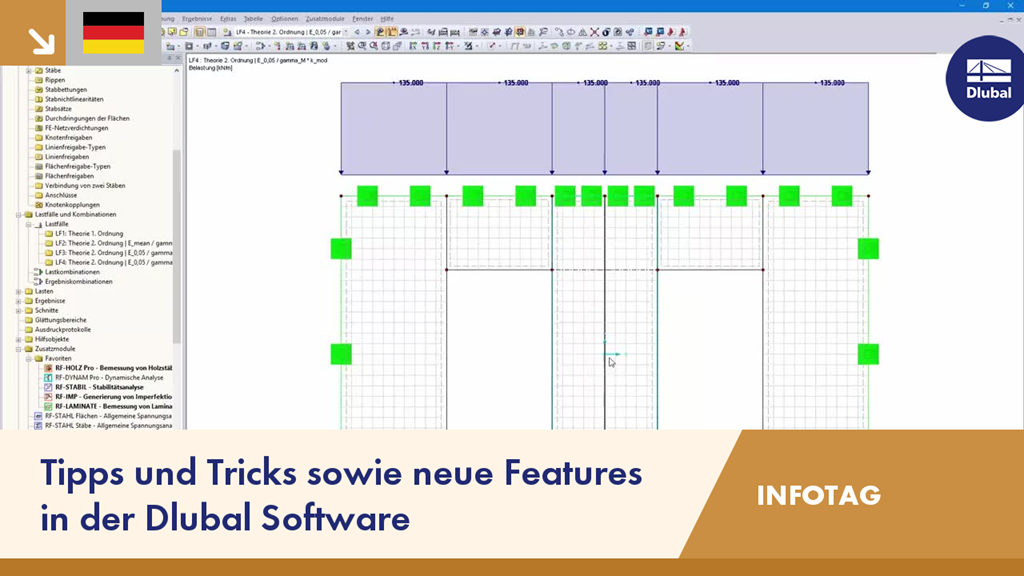Select Stabnichtlinearitäten tree item

click(x=74, y=99)
